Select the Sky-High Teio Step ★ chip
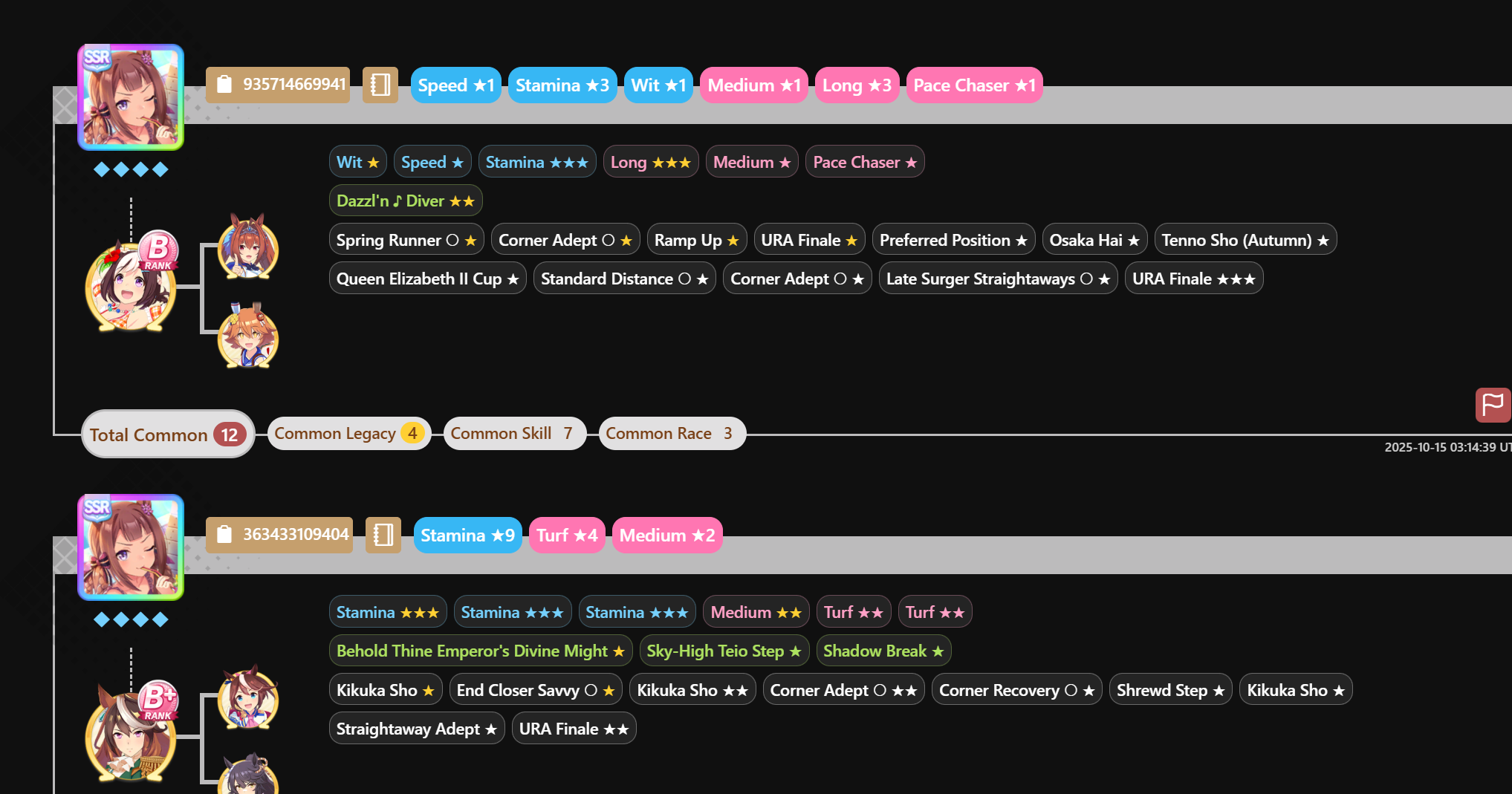Viewport: 1512px width, 794px height. [724, 651]
